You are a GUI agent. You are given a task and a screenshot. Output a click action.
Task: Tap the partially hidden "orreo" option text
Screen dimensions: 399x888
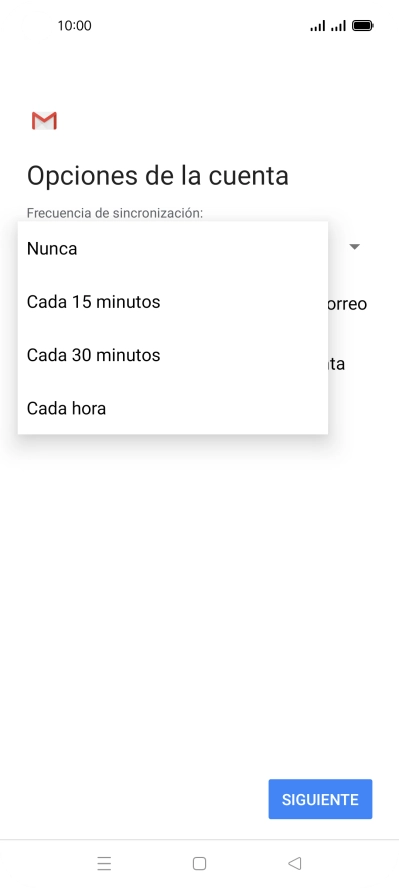[347, 304]
